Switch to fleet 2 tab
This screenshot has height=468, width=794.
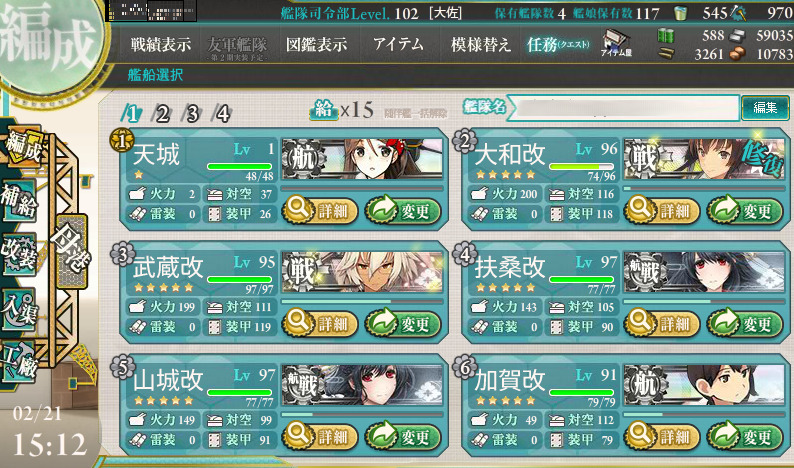[x=162, y=114]
